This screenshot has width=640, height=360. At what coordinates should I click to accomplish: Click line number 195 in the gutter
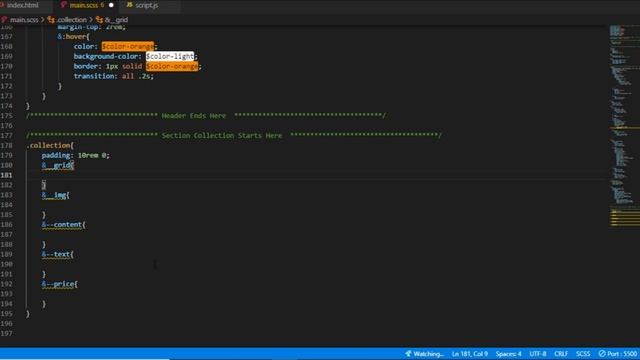coord(7,314)
